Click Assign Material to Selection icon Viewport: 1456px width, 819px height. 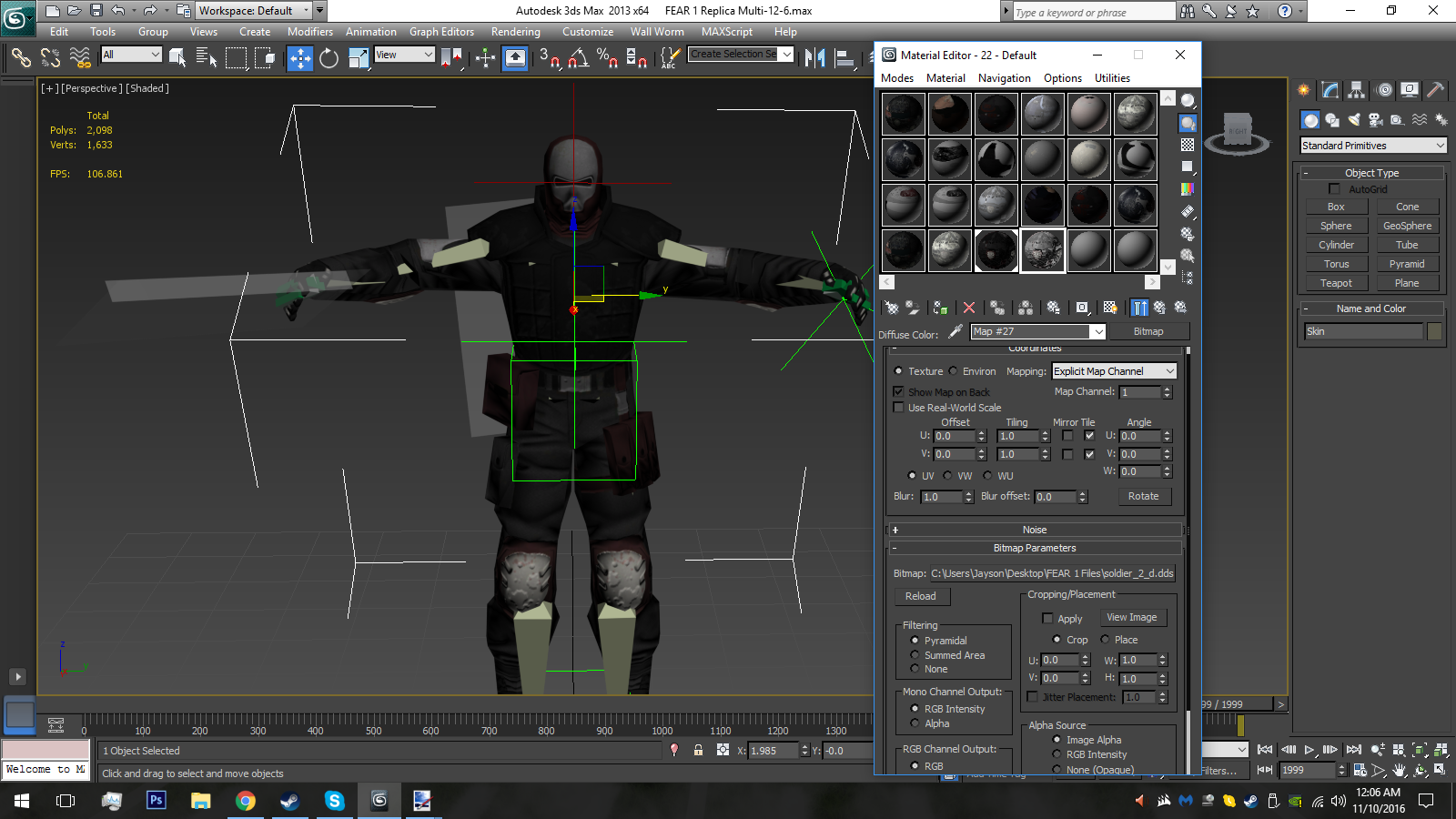tap(940, 308)
